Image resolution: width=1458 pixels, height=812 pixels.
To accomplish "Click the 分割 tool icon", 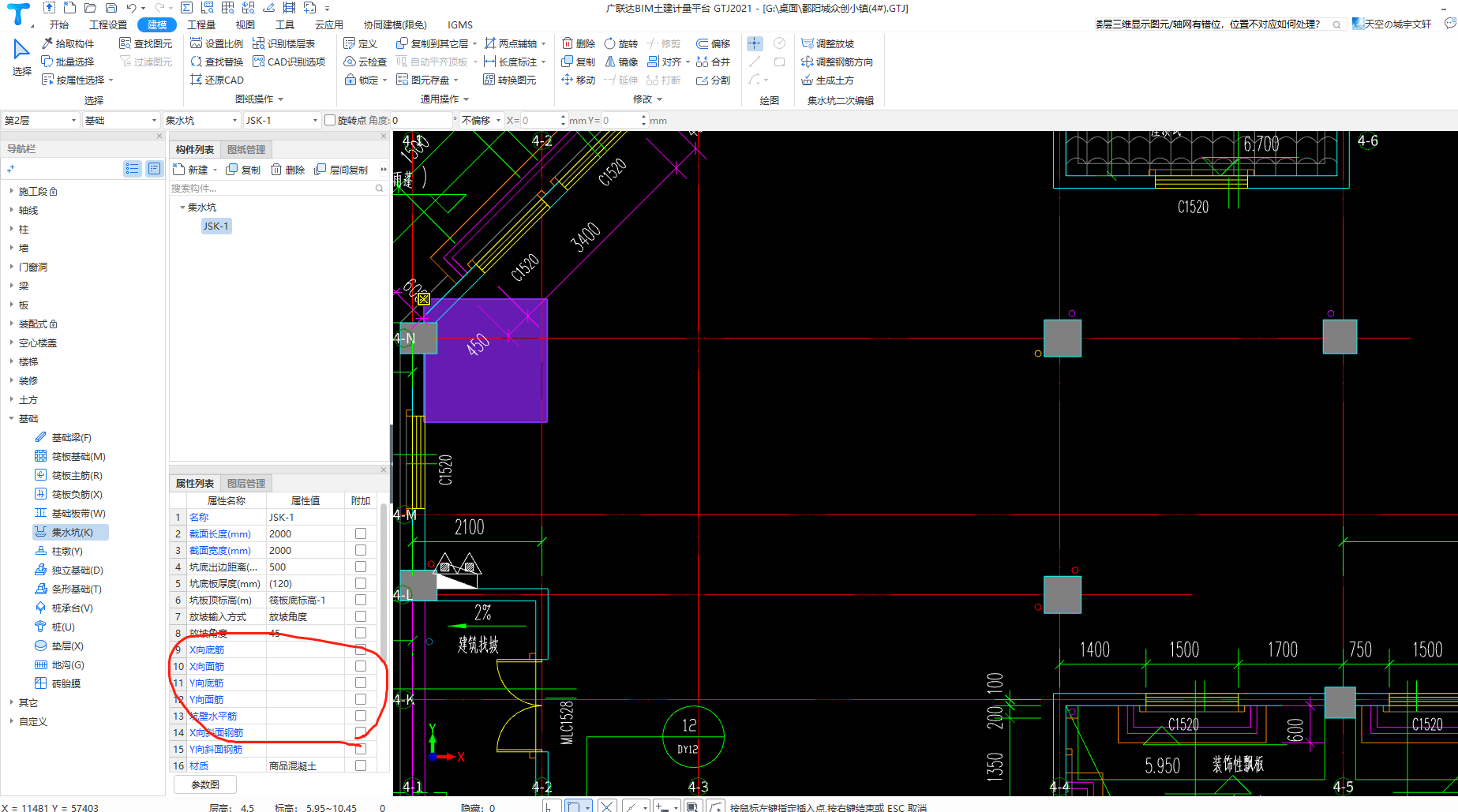I will click(703, 80).
